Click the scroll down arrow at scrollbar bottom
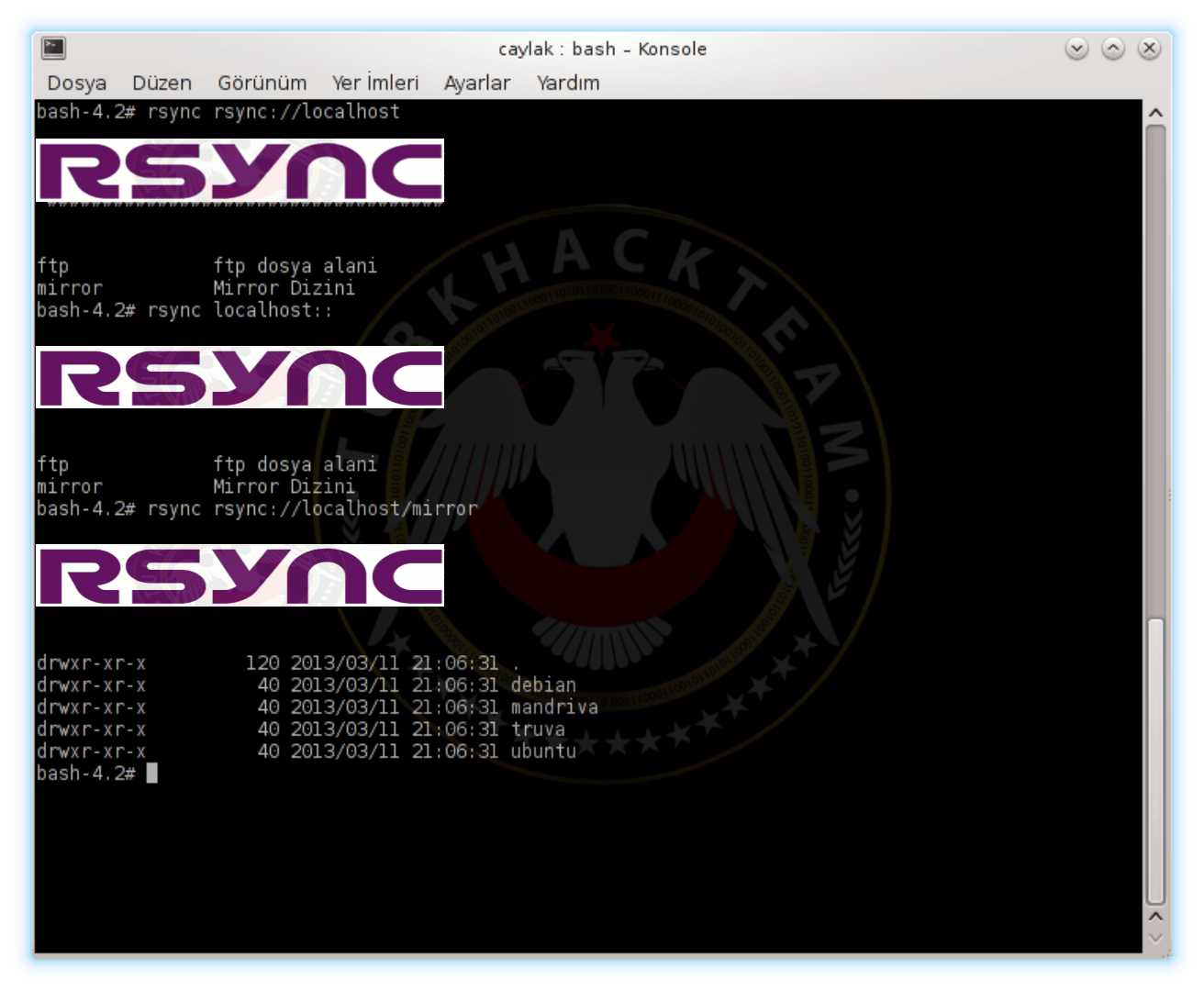1204x991 pixels. pos(1155,938)
